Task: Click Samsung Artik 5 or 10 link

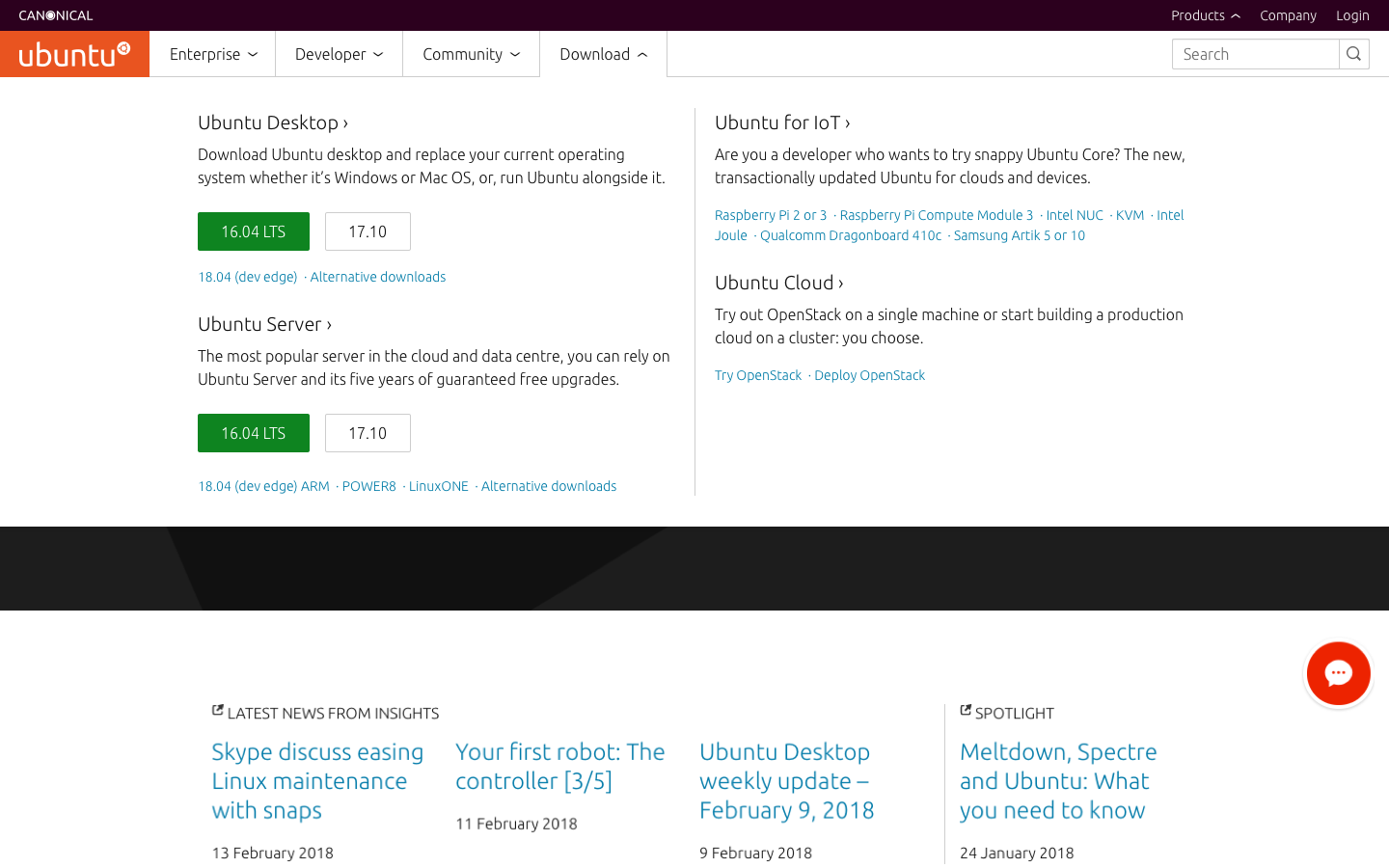Action: pyautogui.click(x=1020, y=235)
